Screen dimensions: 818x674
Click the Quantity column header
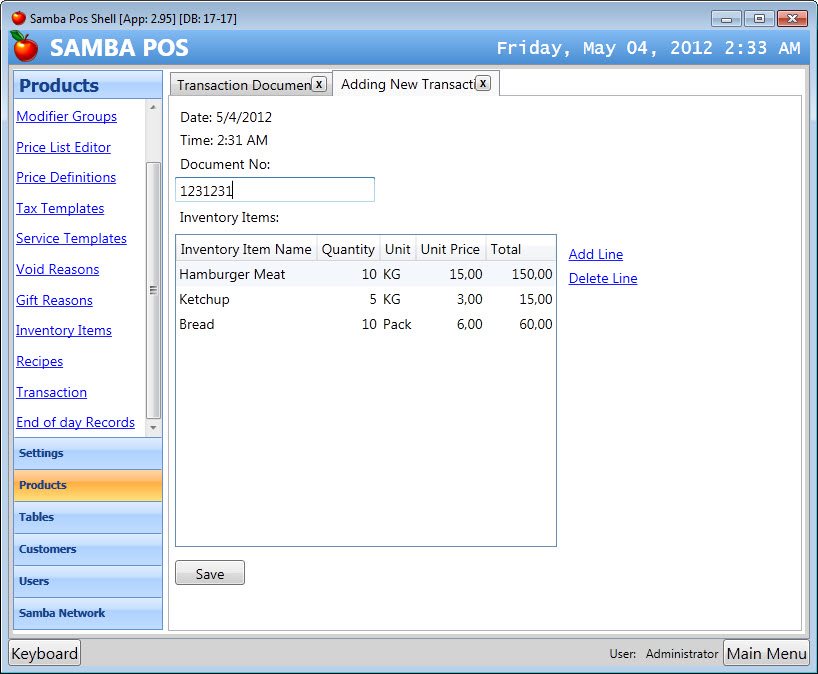[x=348, y=249]
